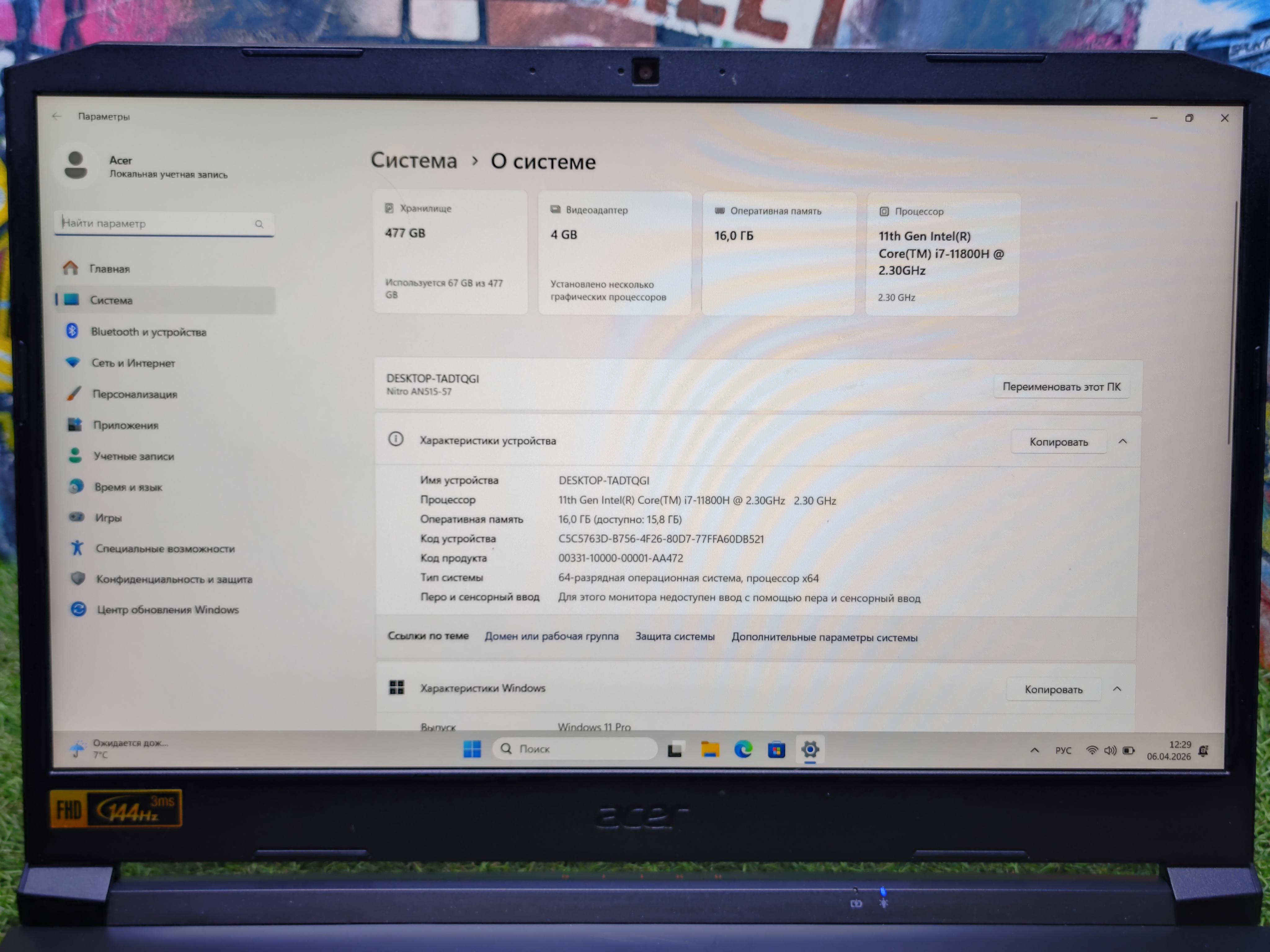Open Дополнительные параметры системы link
The width and height of the screenshot is (1270, 952).
pos(824,637)
